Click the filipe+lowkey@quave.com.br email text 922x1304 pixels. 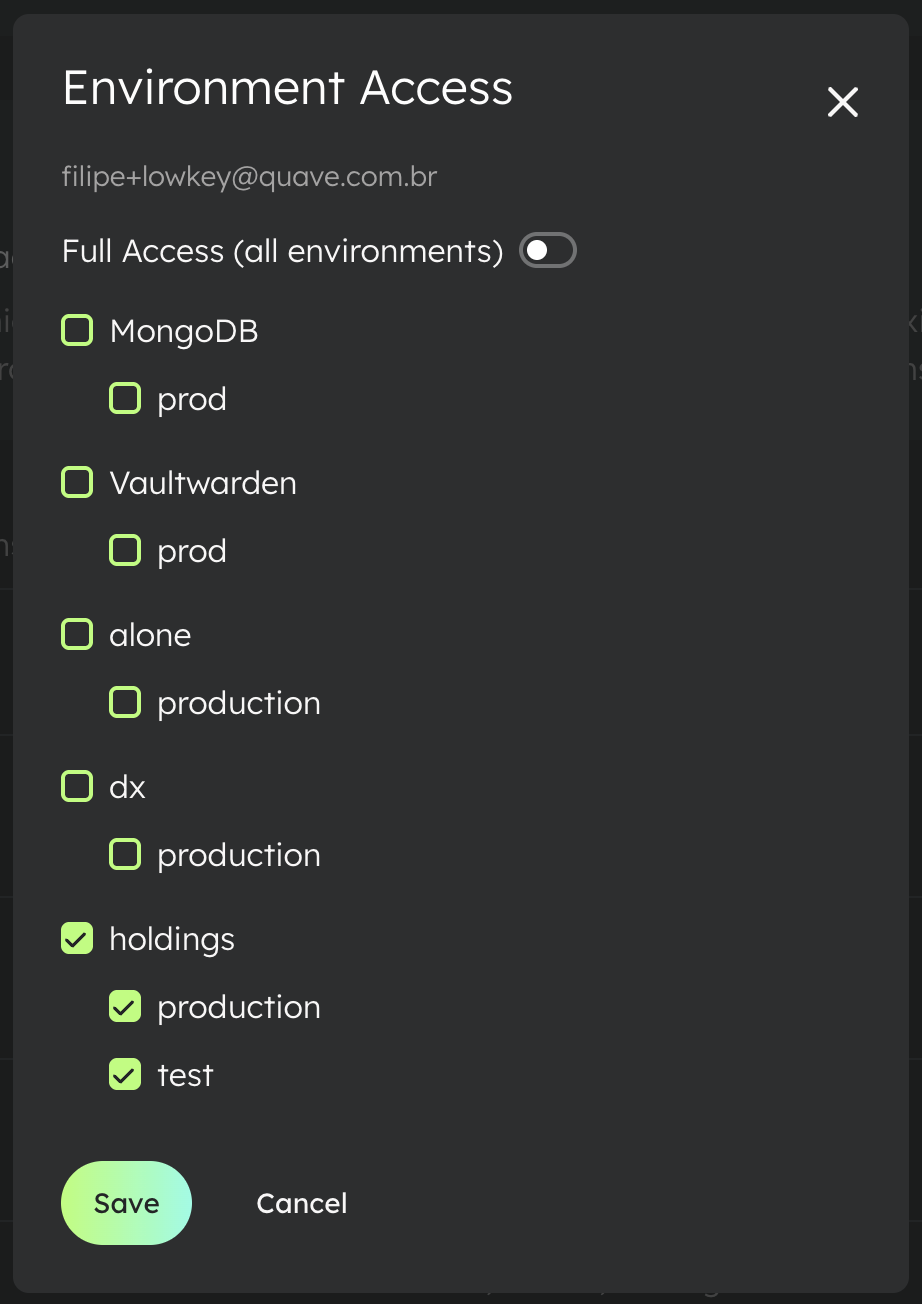[x=250, y=177]
